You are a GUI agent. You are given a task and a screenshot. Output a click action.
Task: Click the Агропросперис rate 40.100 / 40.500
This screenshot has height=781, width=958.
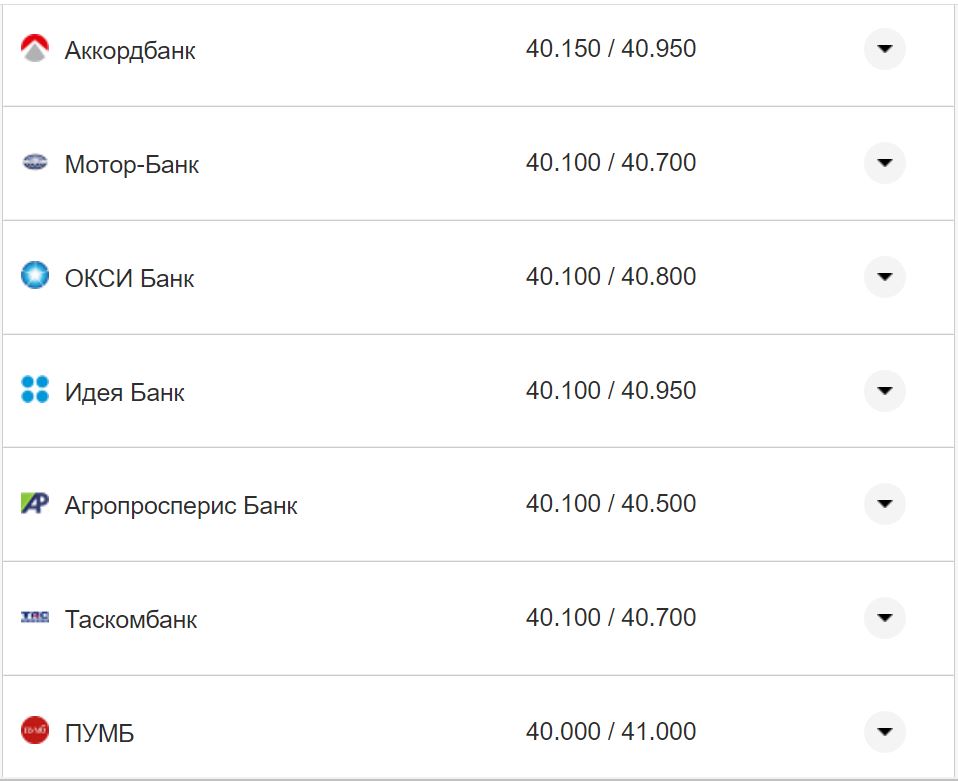click(610, 503)
